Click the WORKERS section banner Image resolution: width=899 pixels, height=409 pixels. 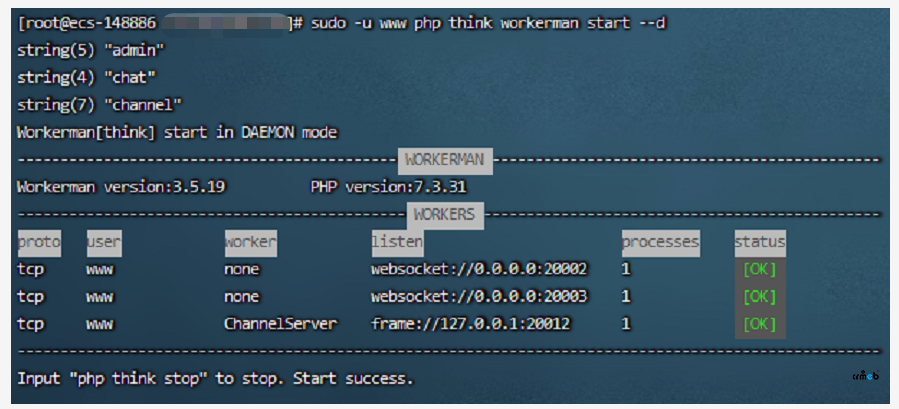click(x=445, y=214)
